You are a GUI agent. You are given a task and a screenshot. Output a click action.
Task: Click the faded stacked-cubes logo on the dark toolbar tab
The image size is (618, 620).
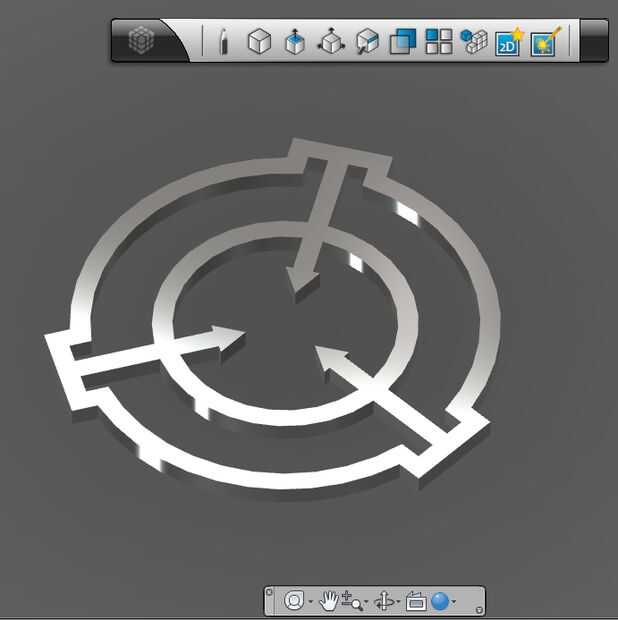point(141,40)
